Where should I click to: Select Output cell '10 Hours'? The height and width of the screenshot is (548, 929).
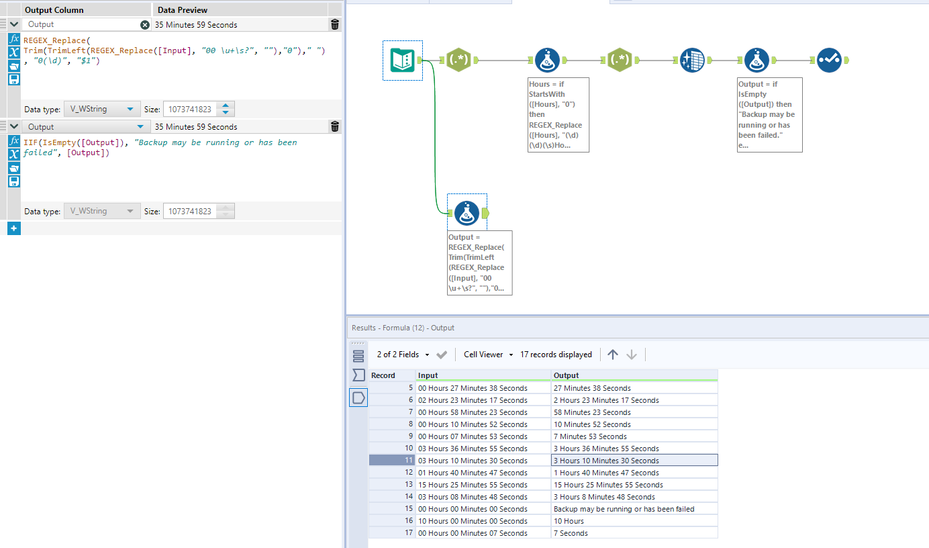[634, 521]
